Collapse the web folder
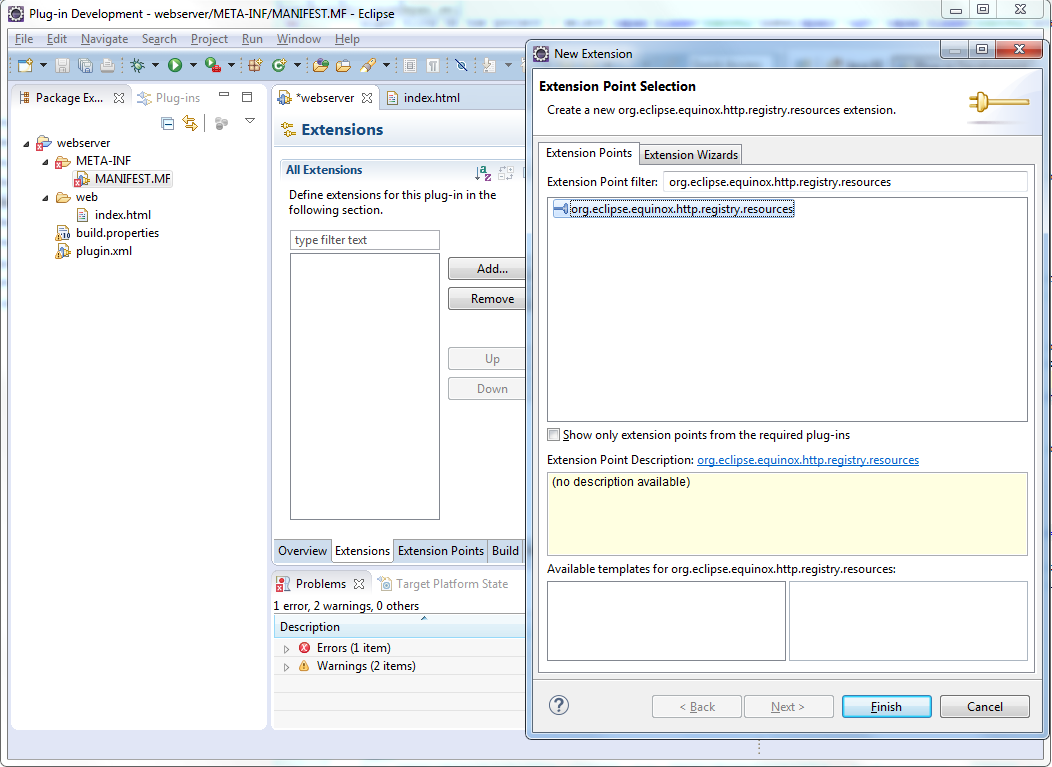This screenshot has height=767, width=1052. coord(45,198)
